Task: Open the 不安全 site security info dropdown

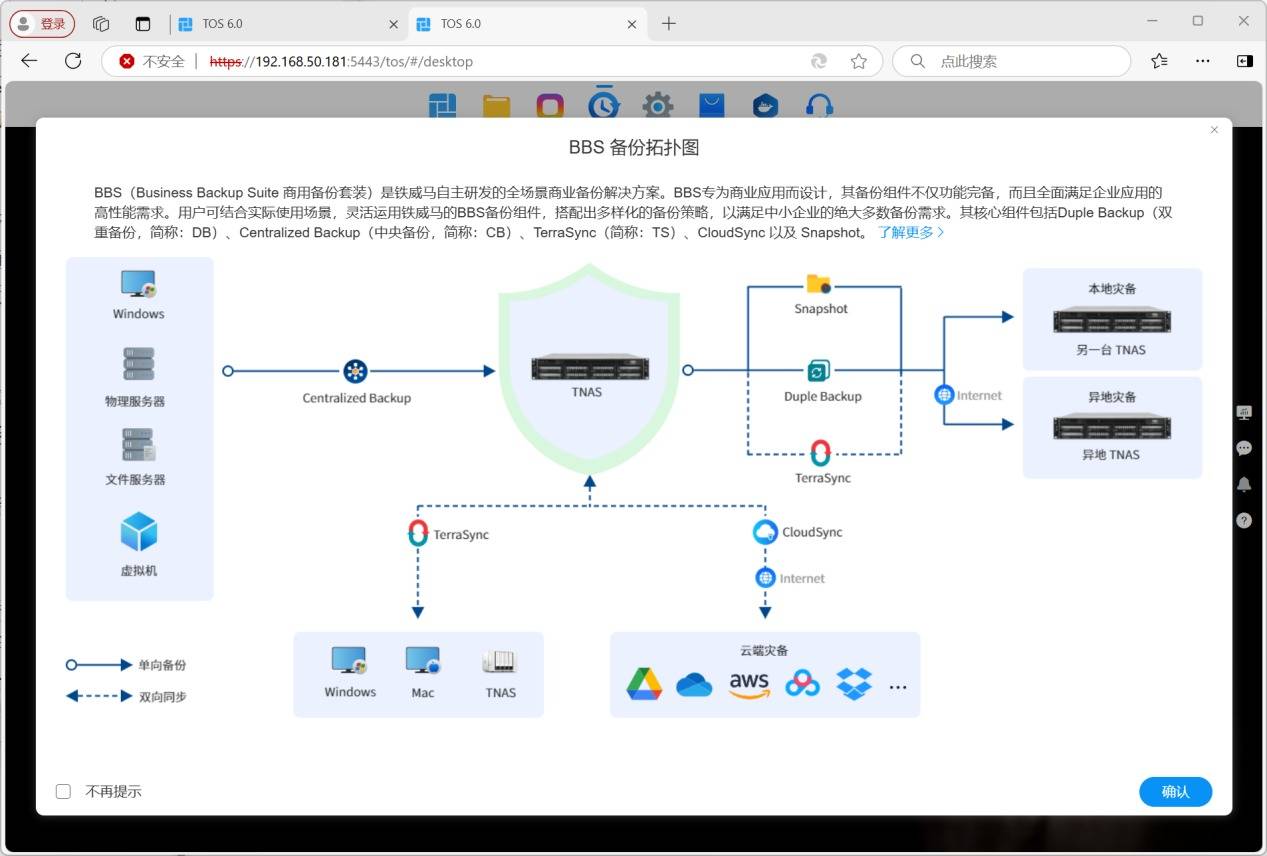Action: [x=153, y=61]
